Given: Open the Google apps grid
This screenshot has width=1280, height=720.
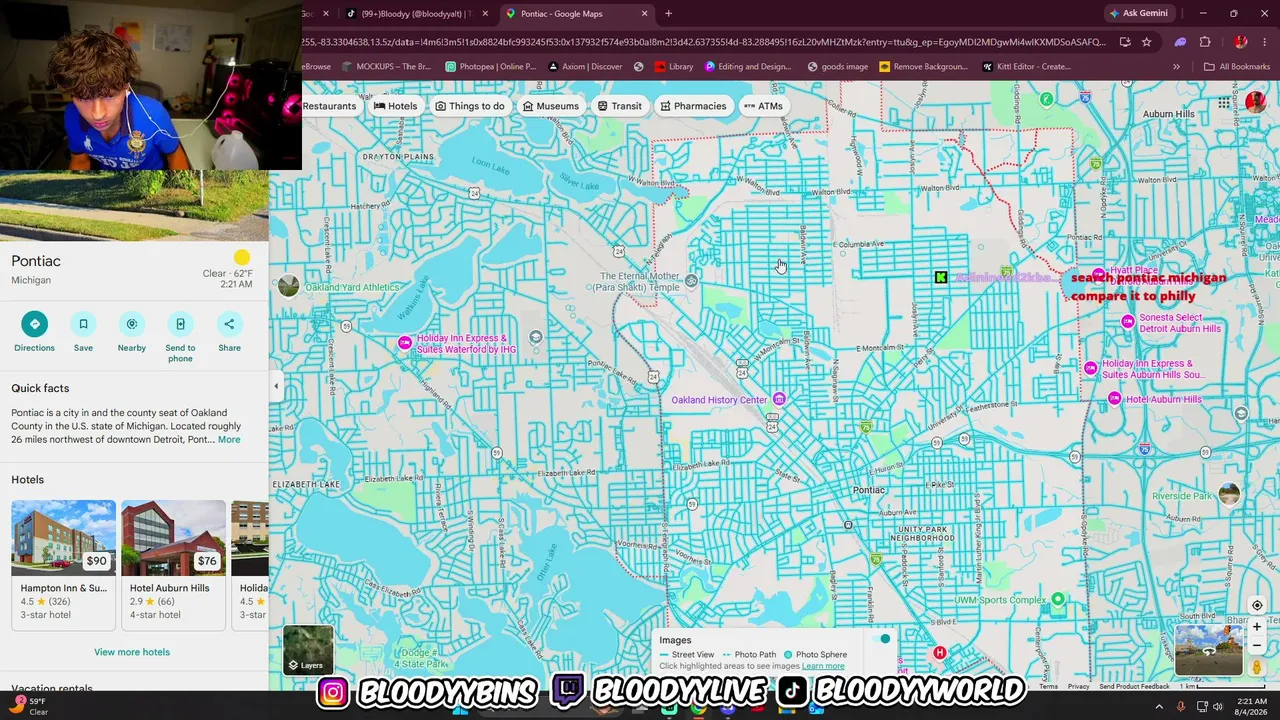Looking at the screenshot, I should [1224, 103].
